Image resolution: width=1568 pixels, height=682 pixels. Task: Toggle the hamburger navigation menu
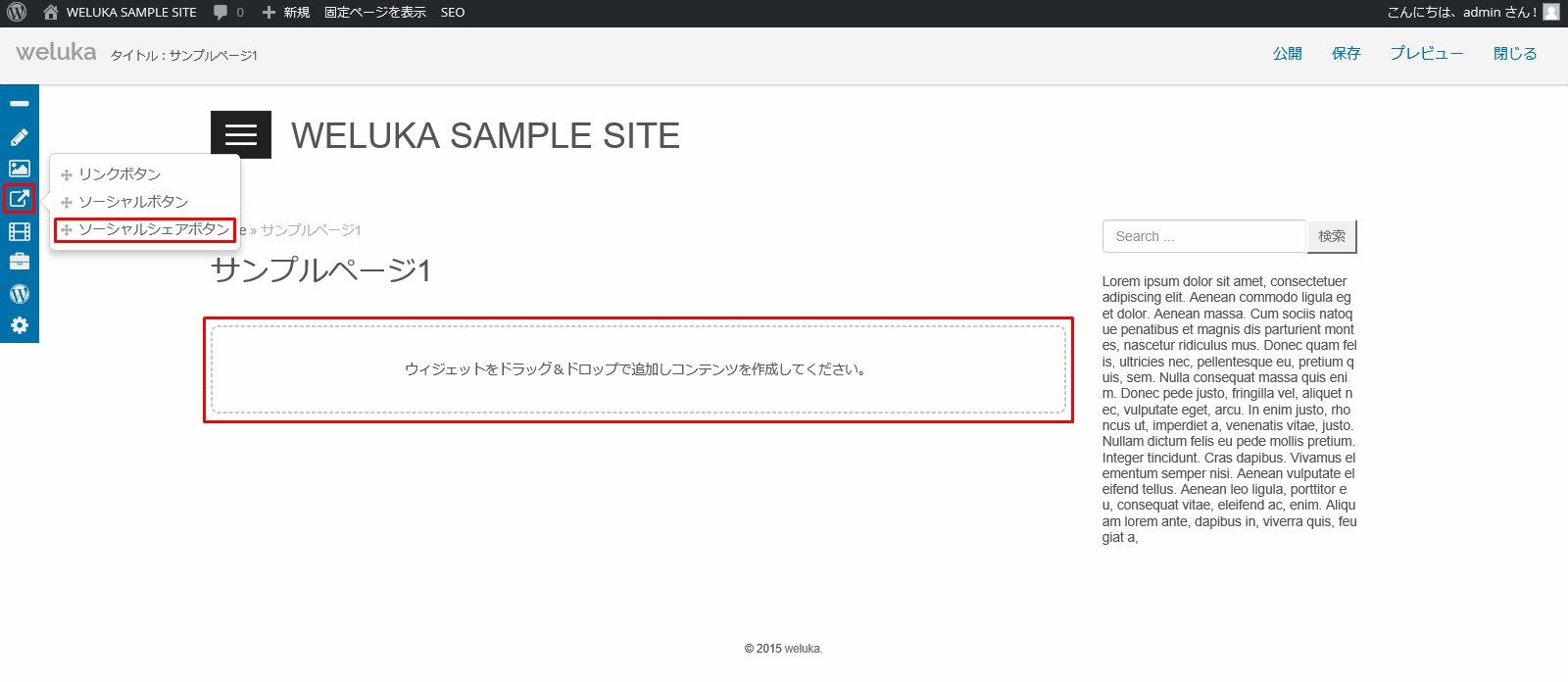[241, 135]
